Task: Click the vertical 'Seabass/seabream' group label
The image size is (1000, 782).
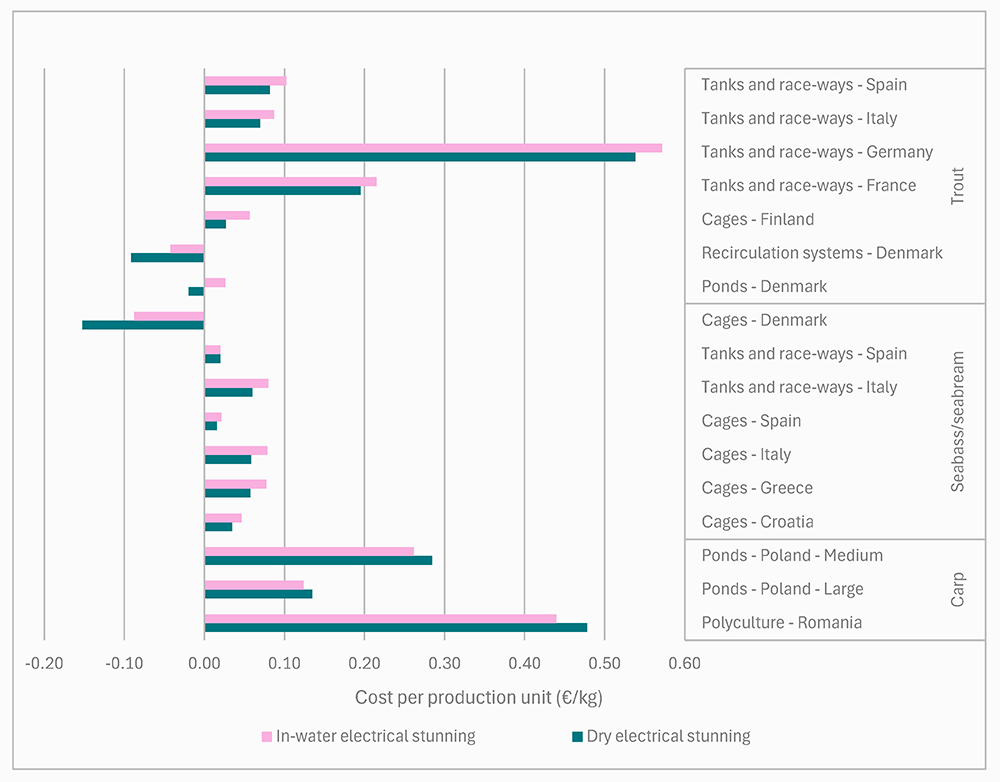Action: point(958,421)
